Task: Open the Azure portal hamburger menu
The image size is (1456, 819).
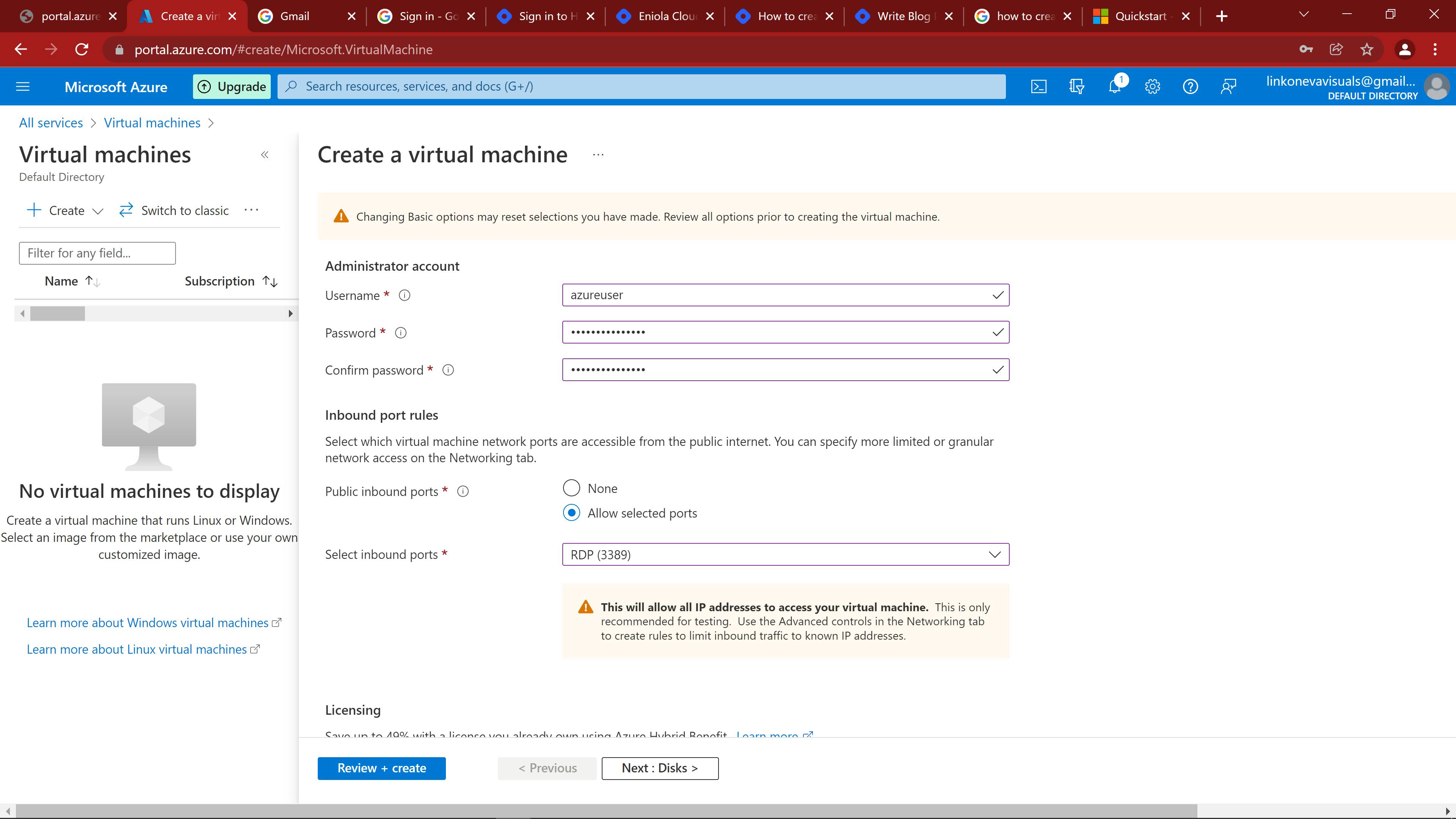Action: 23,86
